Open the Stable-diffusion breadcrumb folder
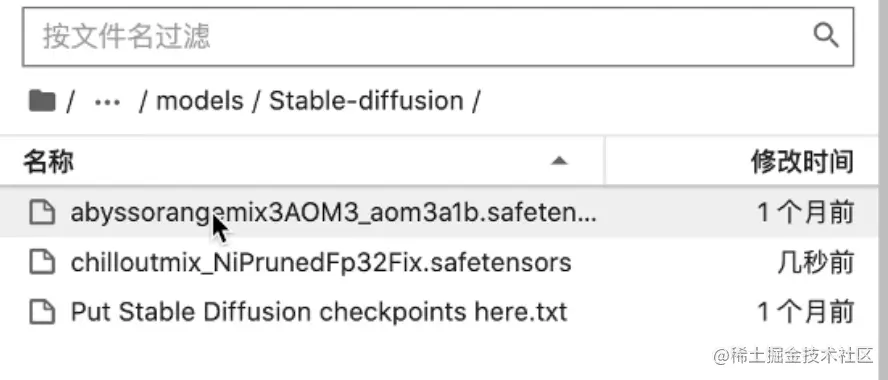 click(366, 101)
